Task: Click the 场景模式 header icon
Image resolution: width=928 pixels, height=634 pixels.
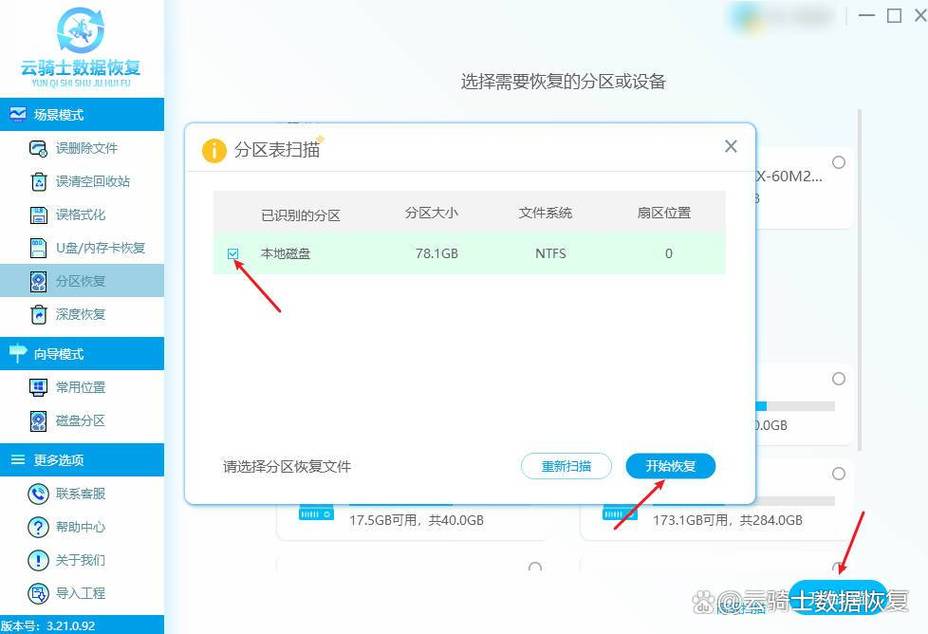Action: [x=18, y=114]
